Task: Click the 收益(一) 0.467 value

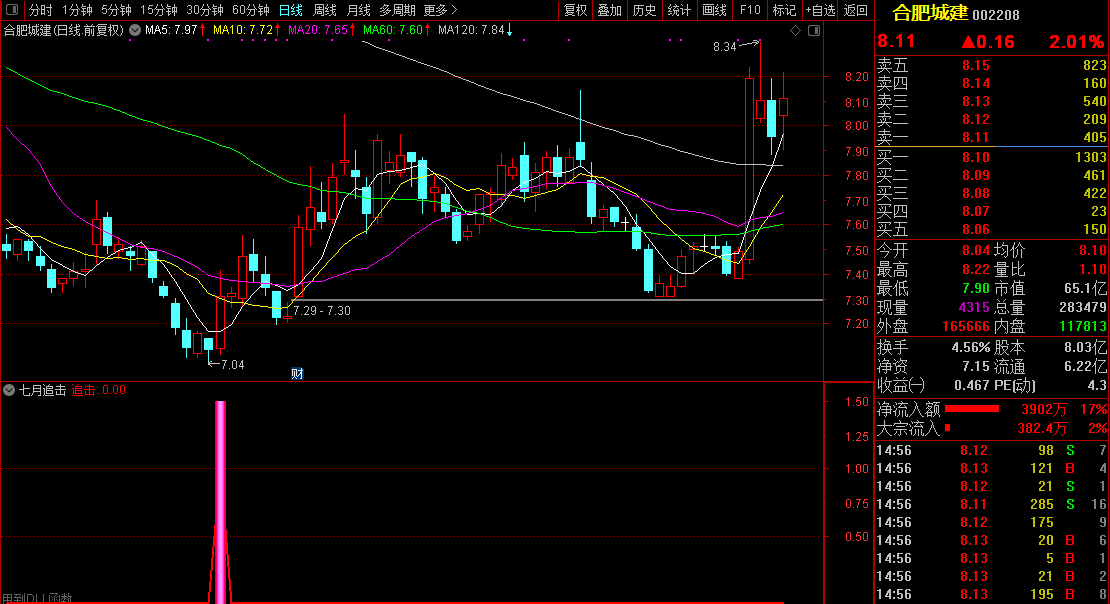Action: (972, 385)
